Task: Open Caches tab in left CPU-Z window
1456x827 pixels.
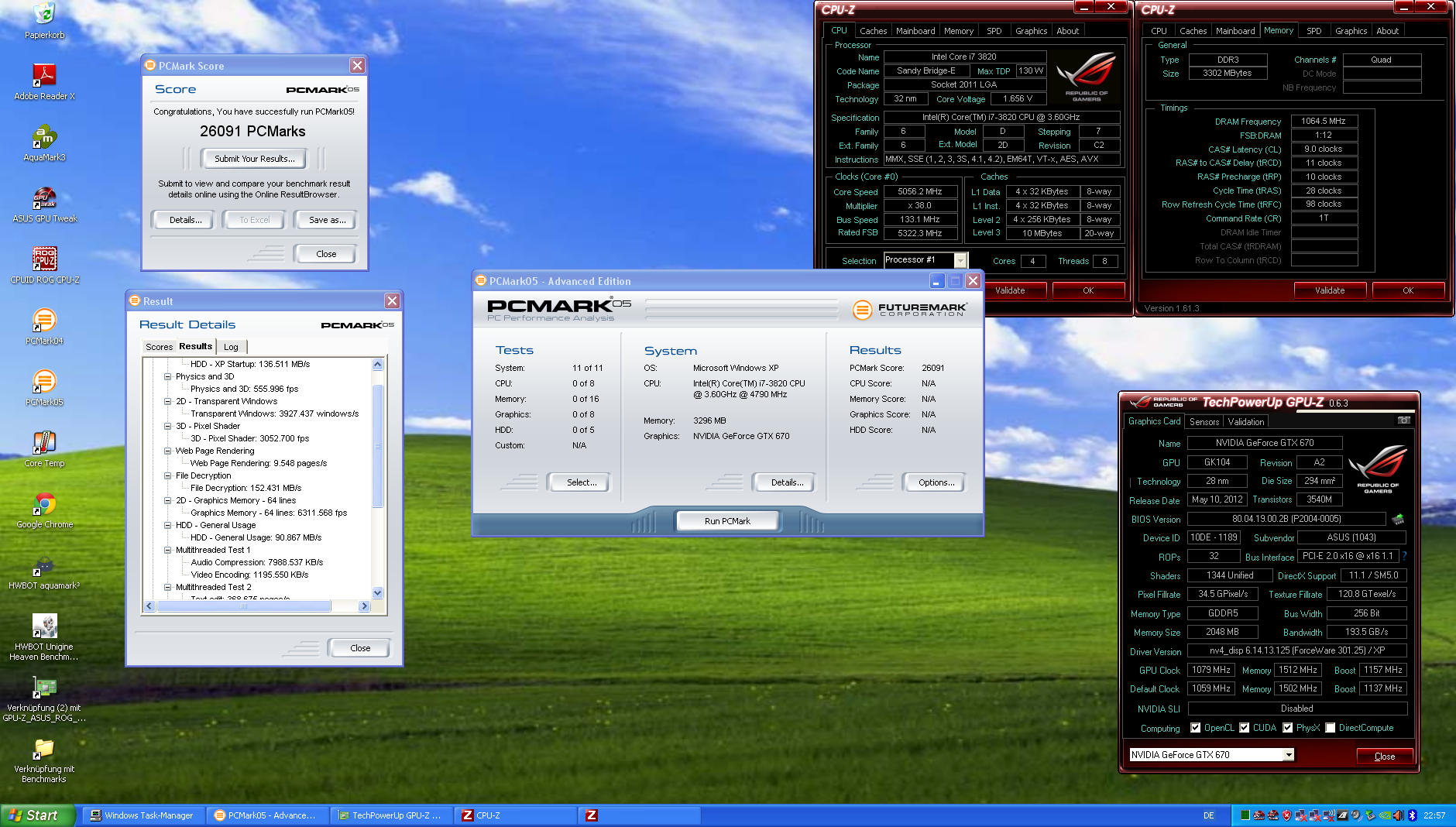Action: (x=873, y=31)
